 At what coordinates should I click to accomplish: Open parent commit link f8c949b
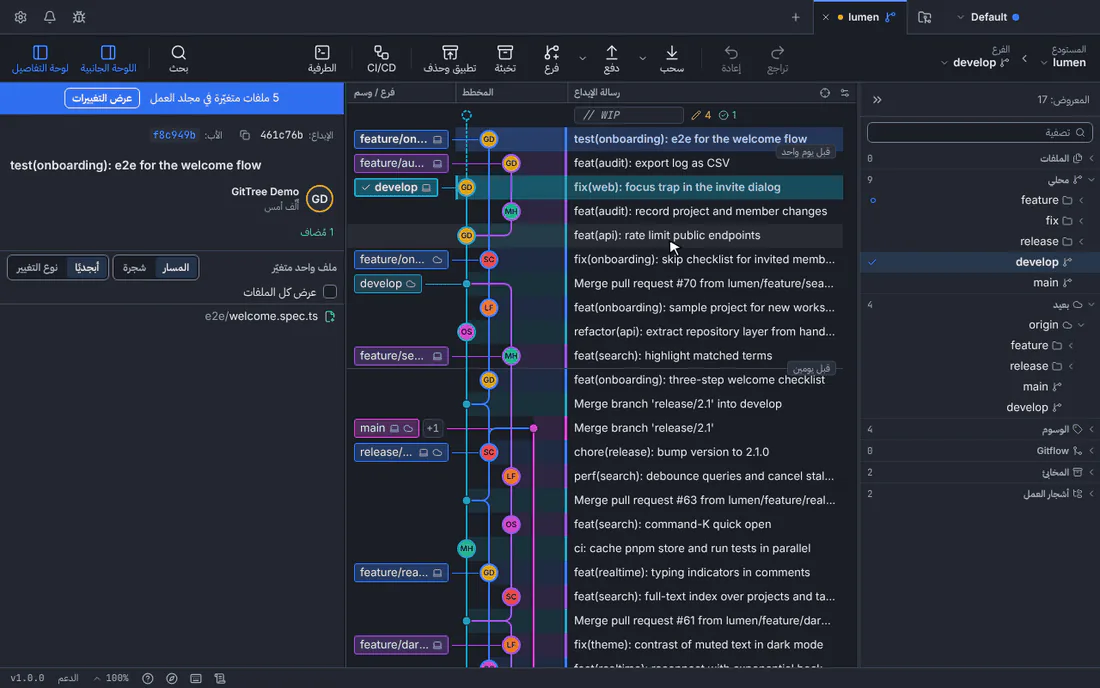point(174,135)
